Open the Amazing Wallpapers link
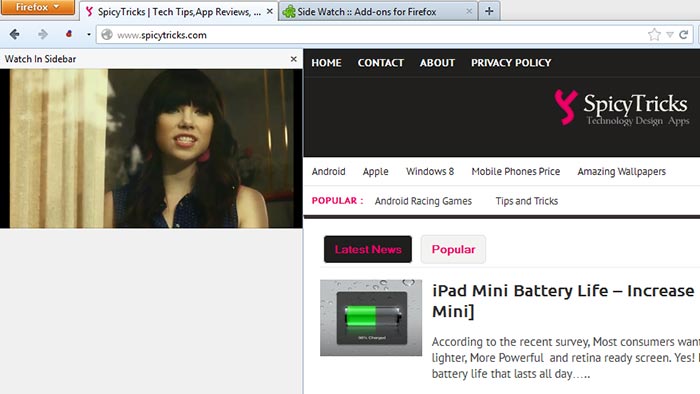 (x=621, y=171)
